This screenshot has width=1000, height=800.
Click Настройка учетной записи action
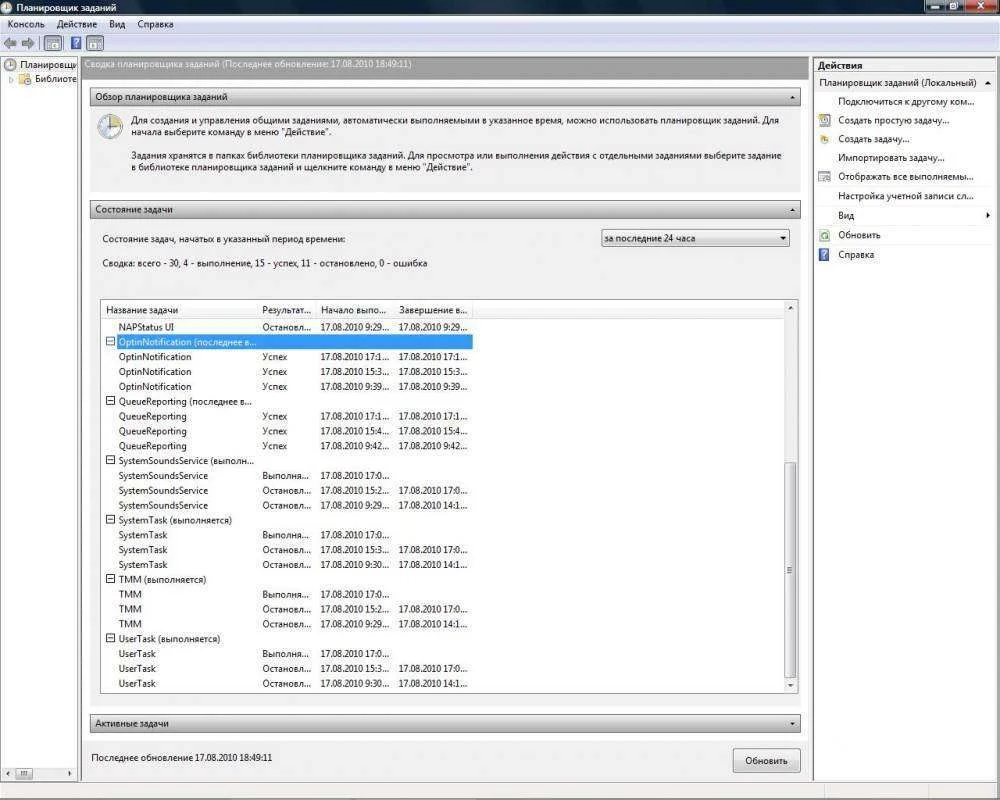[906, 196]
